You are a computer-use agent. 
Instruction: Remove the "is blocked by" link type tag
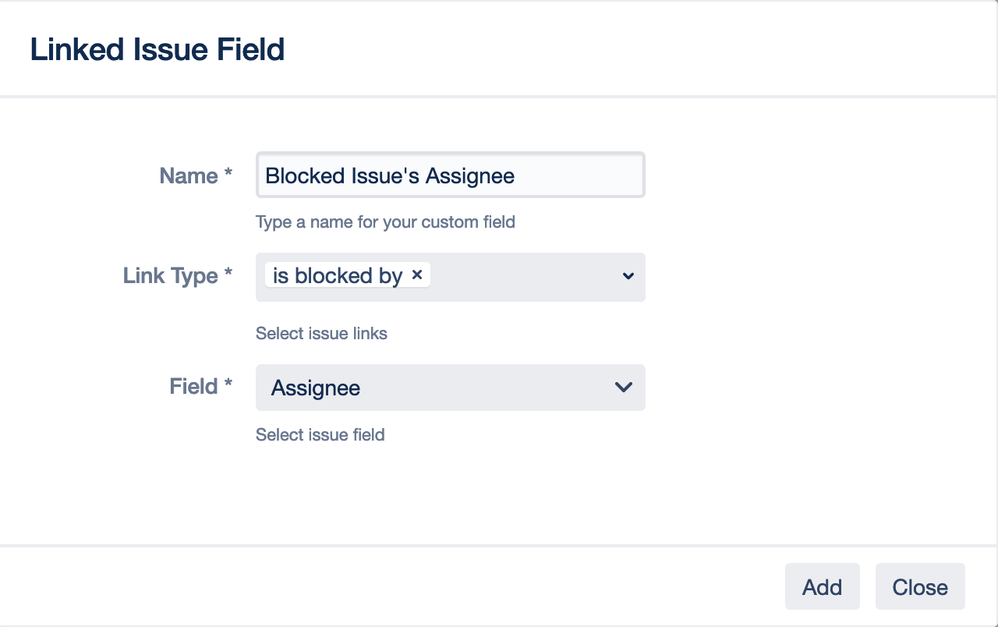(417, 275)
